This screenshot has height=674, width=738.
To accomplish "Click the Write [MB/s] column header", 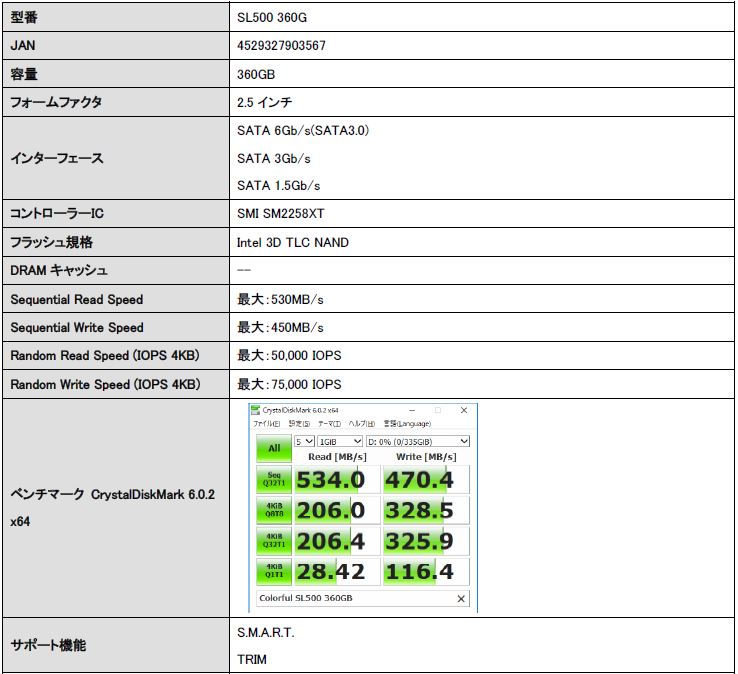I will tap(426, 457).
